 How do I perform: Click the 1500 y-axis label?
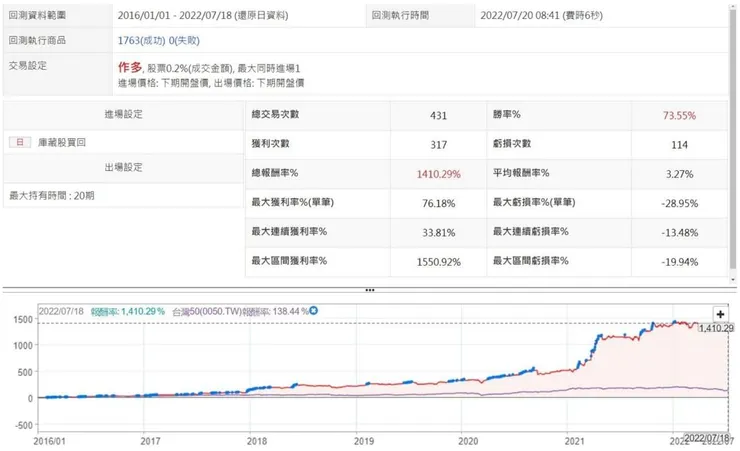[23, 319]
